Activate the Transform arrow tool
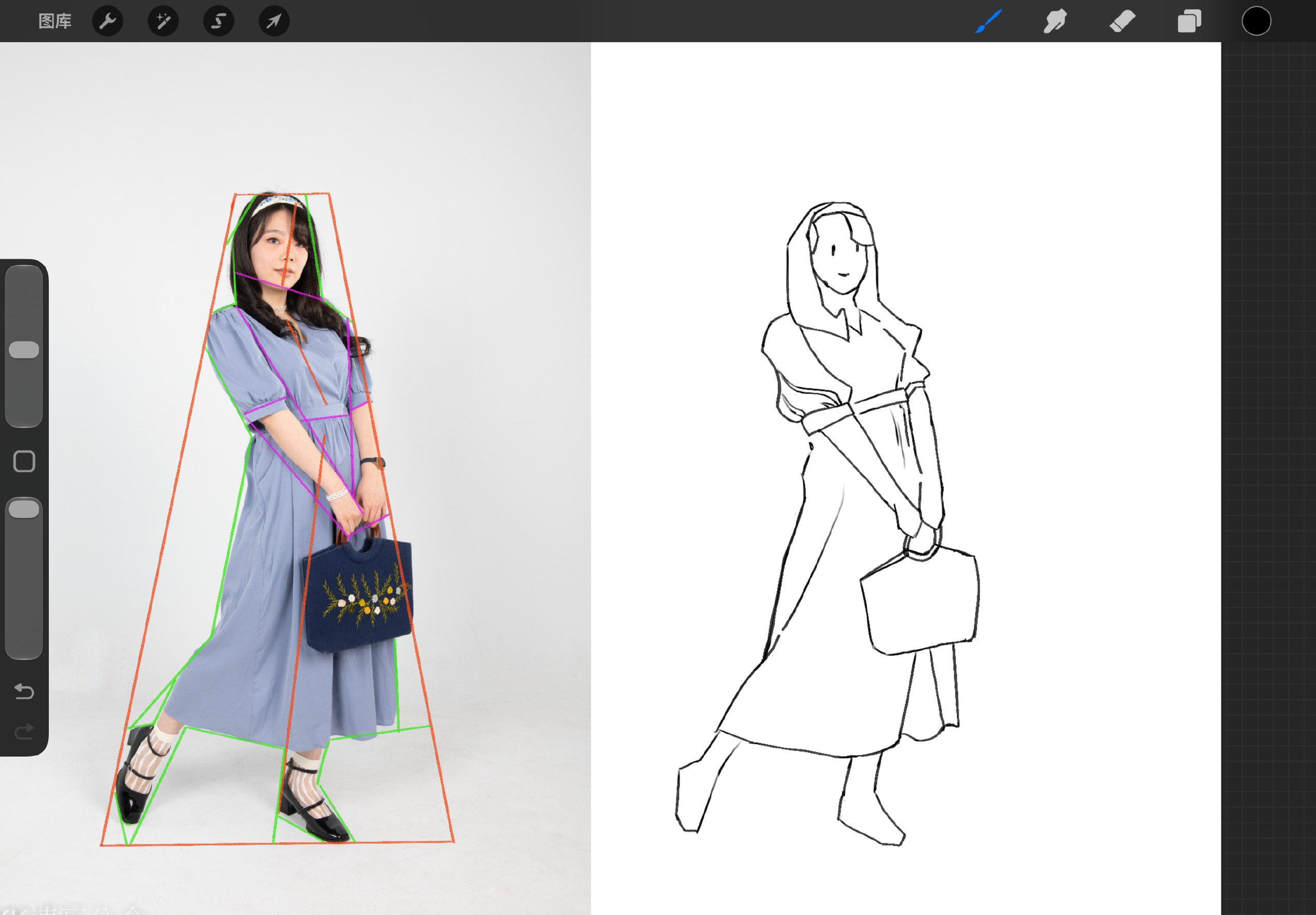1316x915 pixels. tap(274, 21)
